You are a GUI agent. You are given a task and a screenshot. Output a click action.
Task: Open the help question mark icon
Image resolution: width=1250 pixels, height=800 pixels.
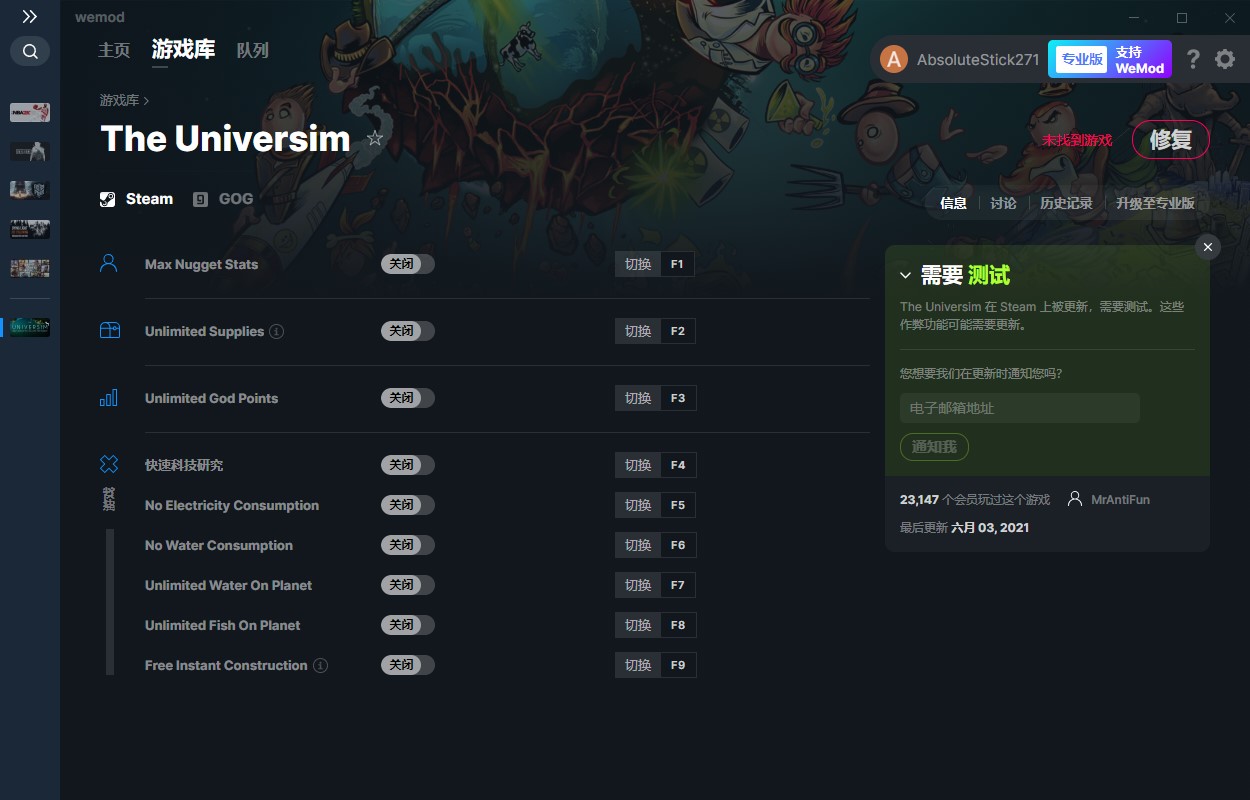1193,59
